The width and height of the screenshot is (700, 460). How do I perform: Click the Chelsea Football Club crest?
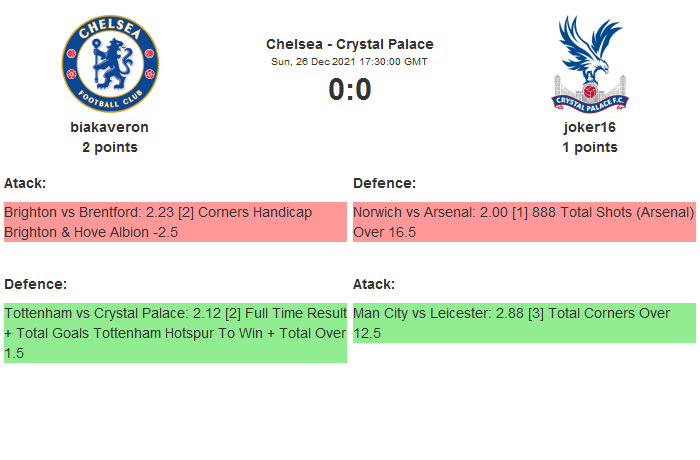click(110, 62)
